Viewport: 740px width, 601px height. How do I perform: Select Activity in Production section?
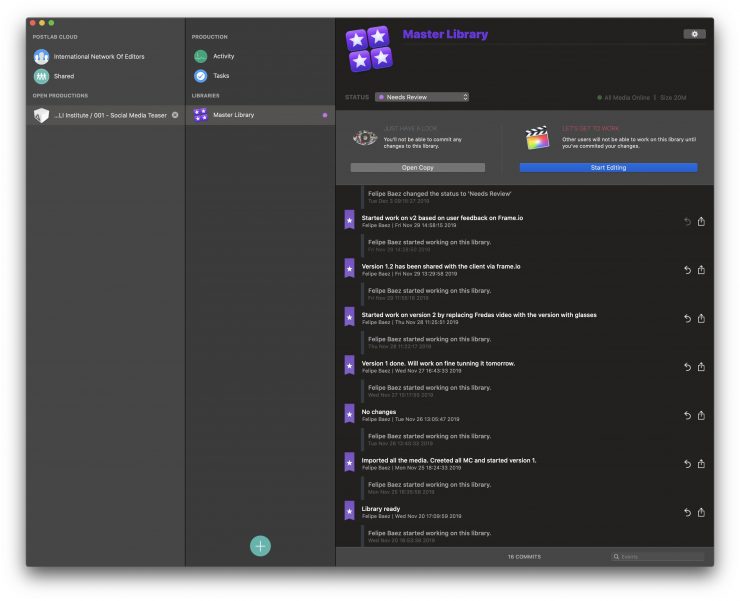click(223, 56)
